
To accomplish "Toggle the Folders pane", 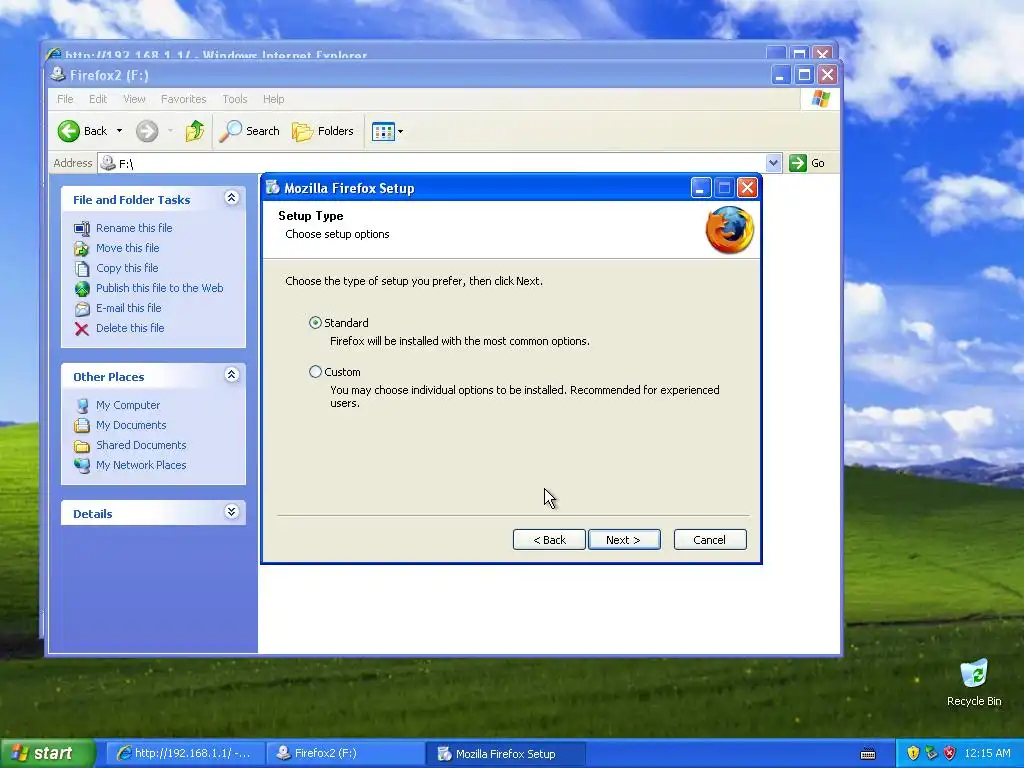I will pos(323,131).
